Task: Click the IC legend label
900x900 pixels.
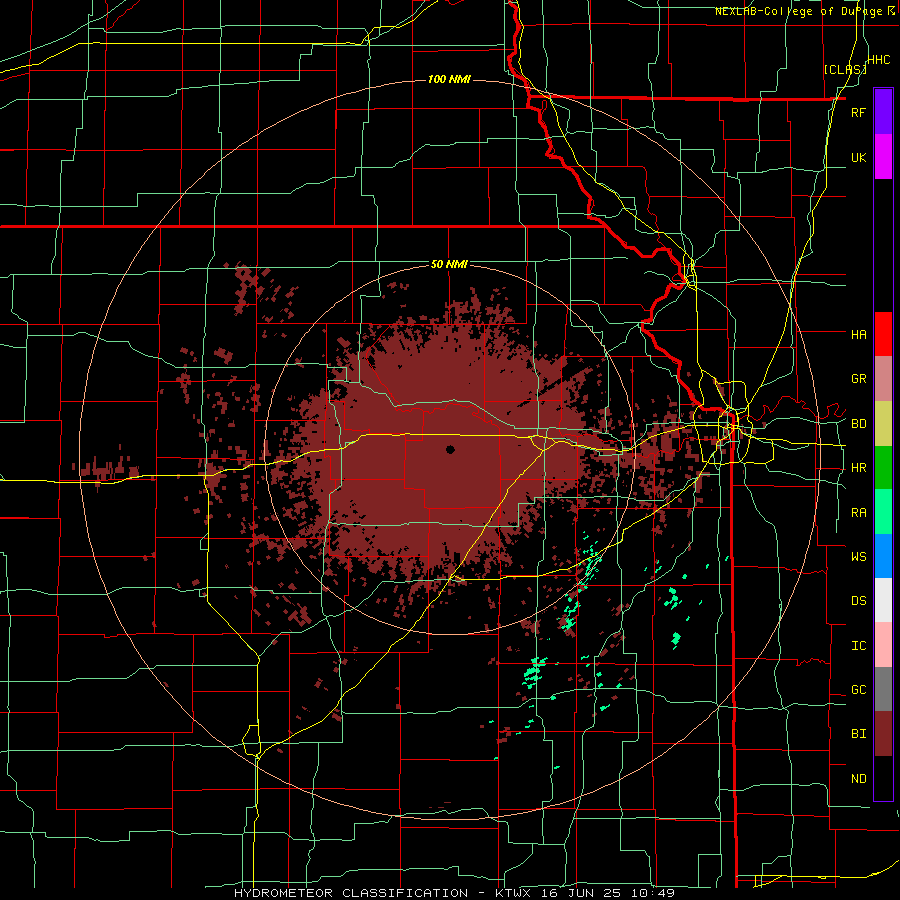Action: coord(858,646)
